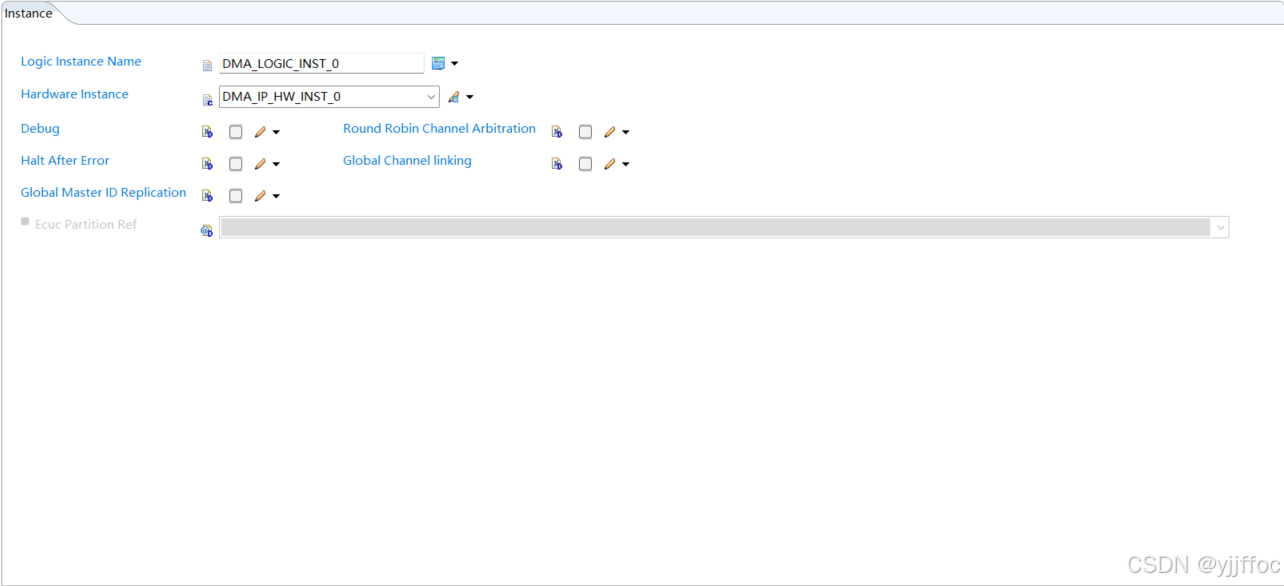Click the edit icon right of DMA_IP_HW_INST_0 combo
This screenshot has height=586, width=1284.
click(454, 97)
